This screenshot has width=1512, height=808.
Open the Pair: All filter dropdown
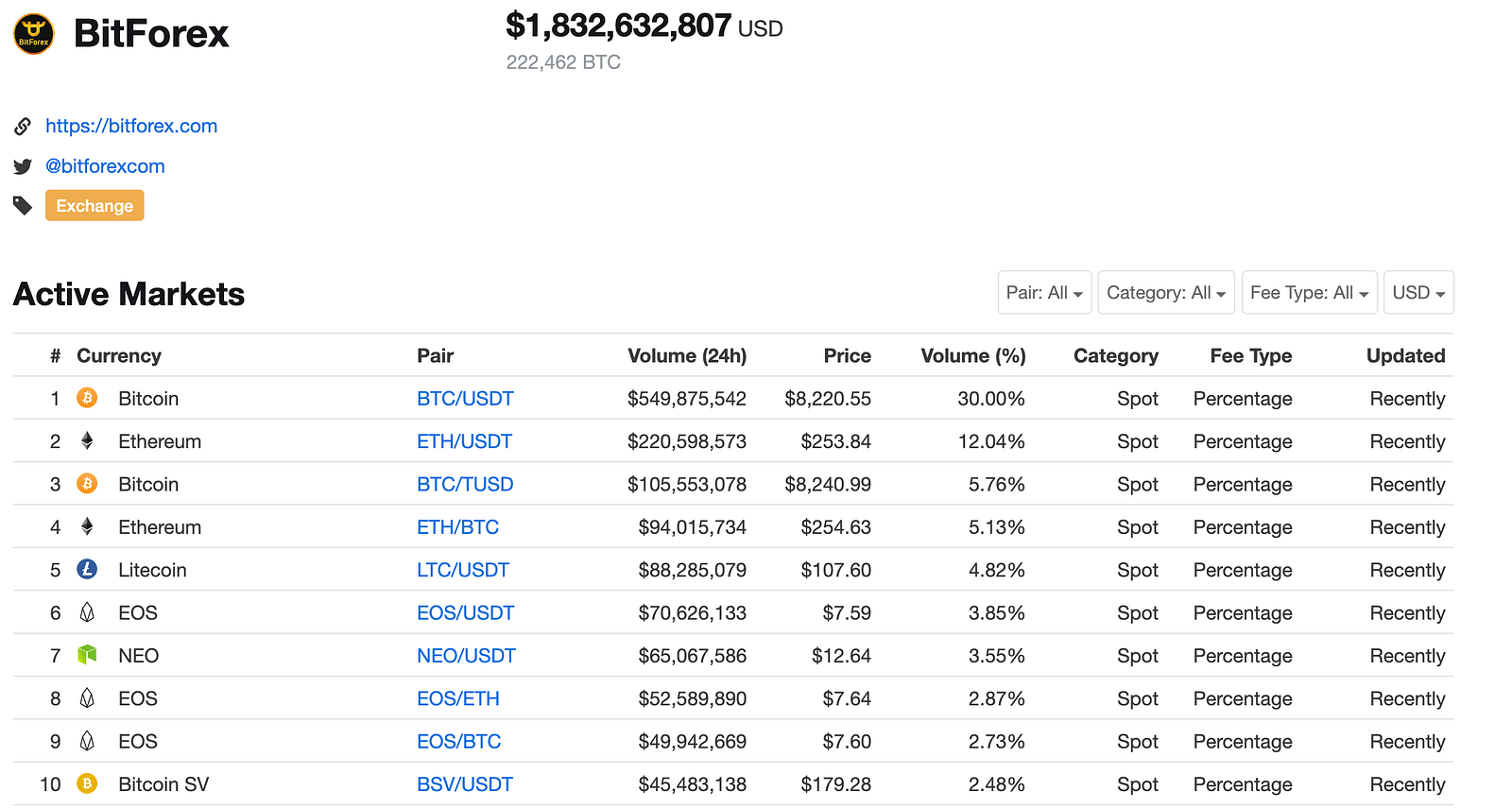(1044, 293)
